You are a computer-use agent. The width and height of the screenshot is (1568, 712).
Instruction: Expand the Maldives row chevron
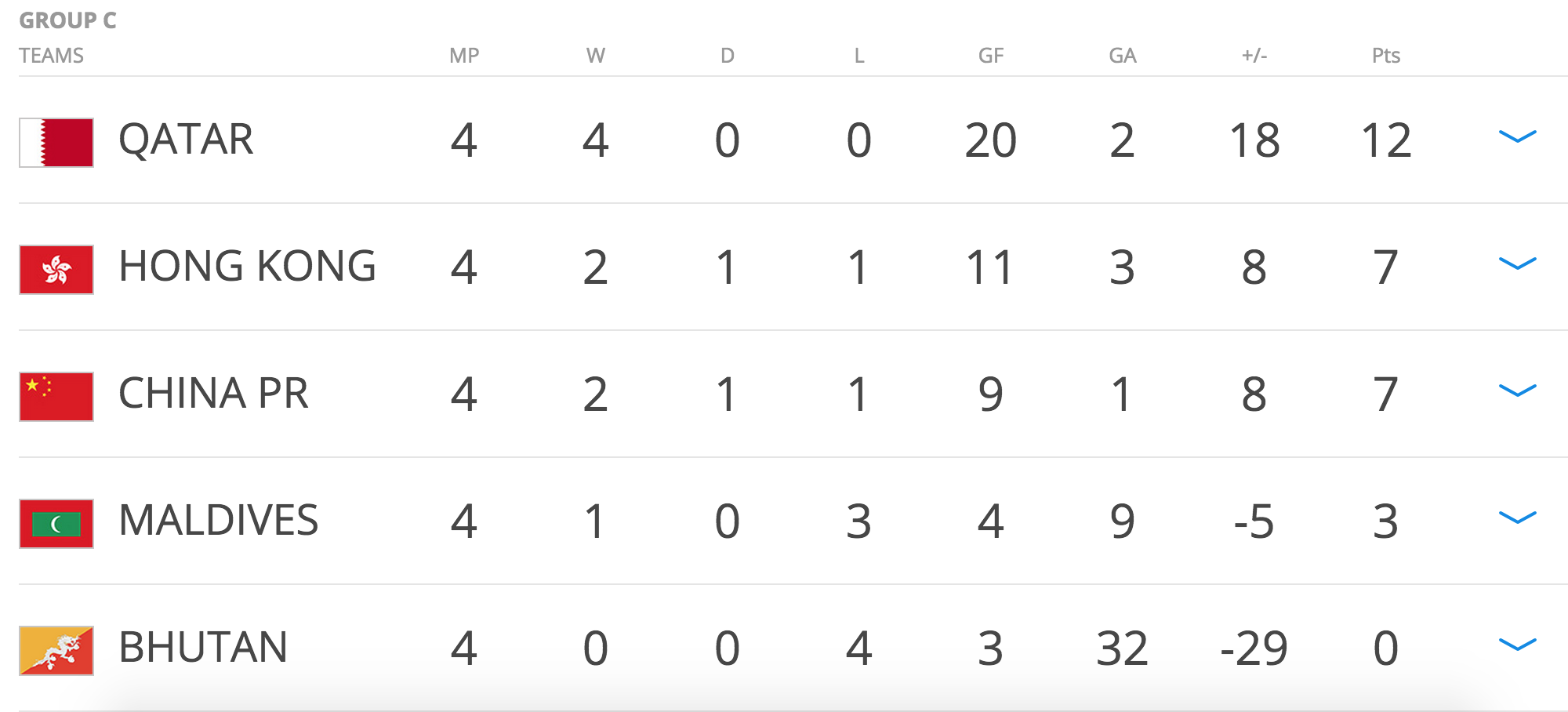coord(1517,518)
